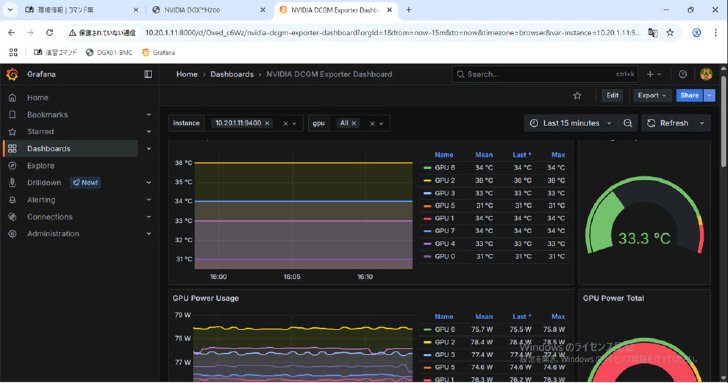Viewport: 728px width, 383px height.
Task: Switch to the NVIDIA DGX H200 tab
Action: pos(208,10)
